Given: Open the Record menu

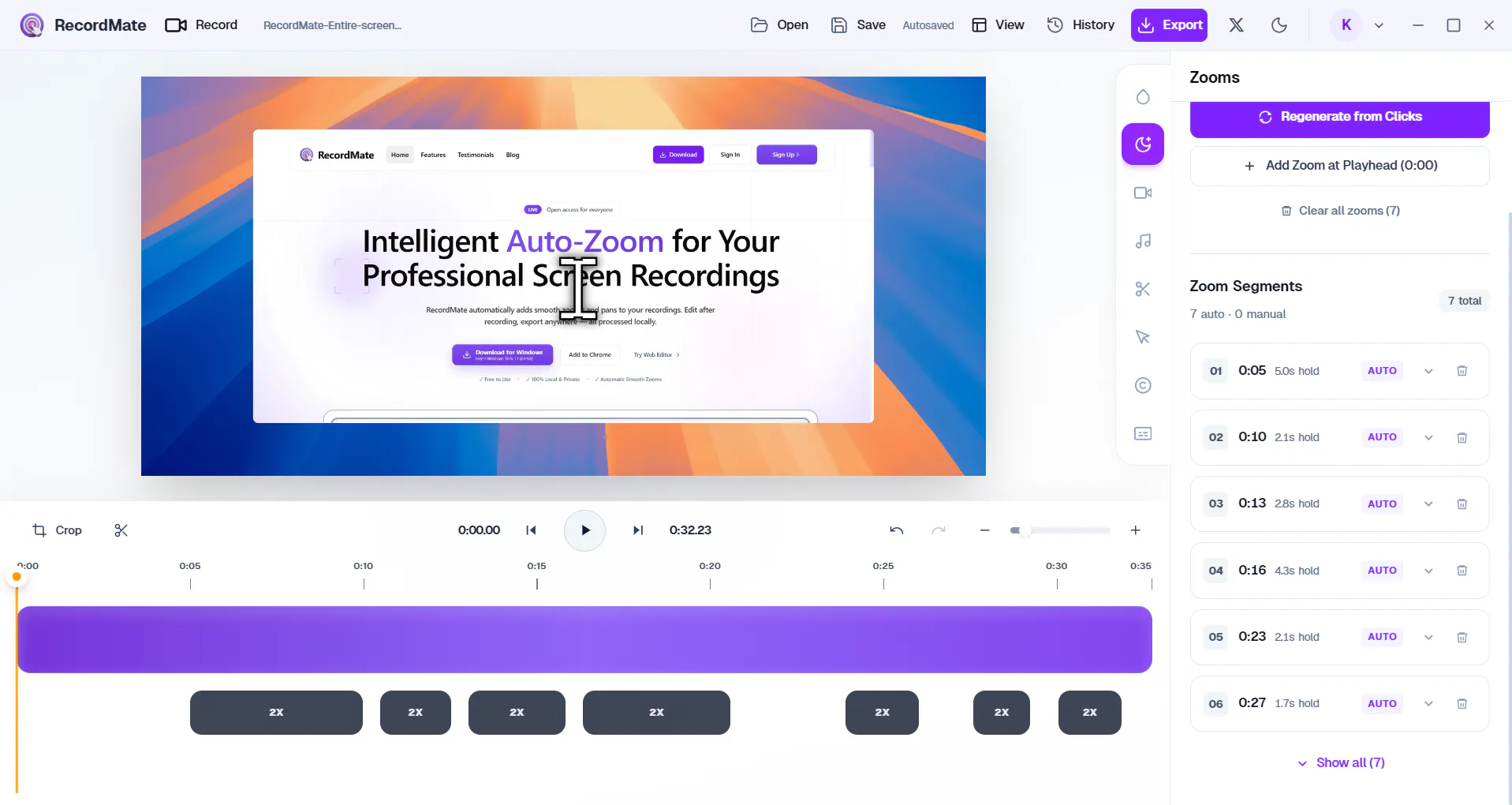Looking at the screenshot, I should coord(201,25).
